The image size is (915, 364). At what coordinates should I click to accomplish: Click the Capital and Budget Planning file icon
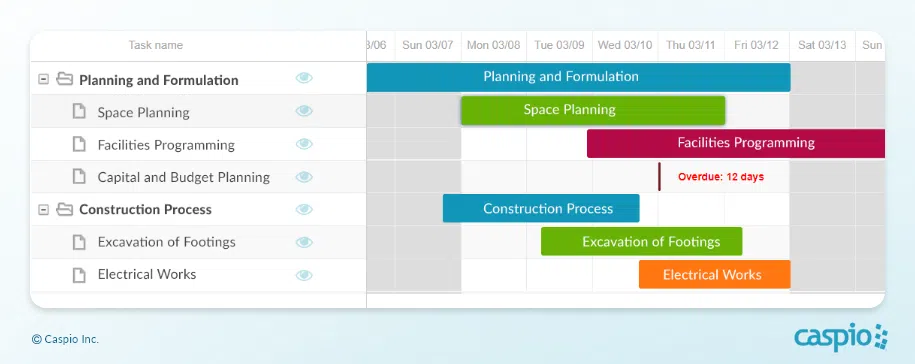click(x=79, y=176)
